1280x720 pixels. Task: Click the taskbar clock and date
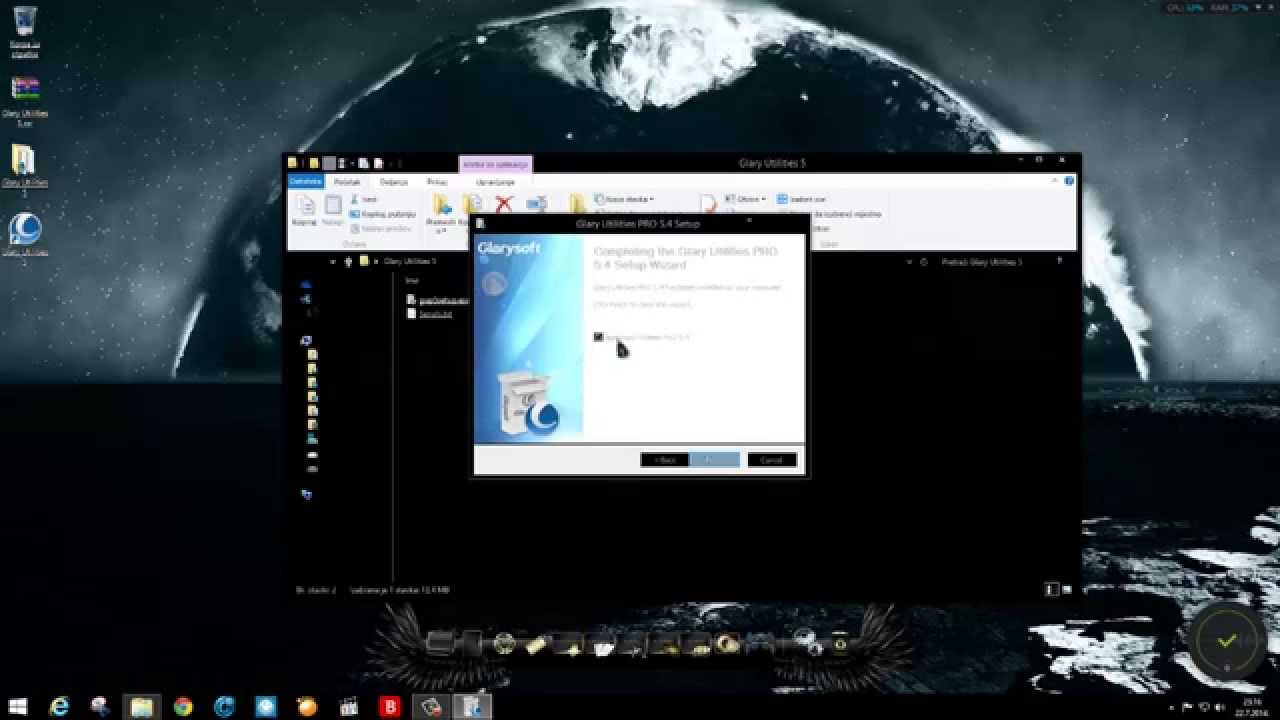[1253, 707]
